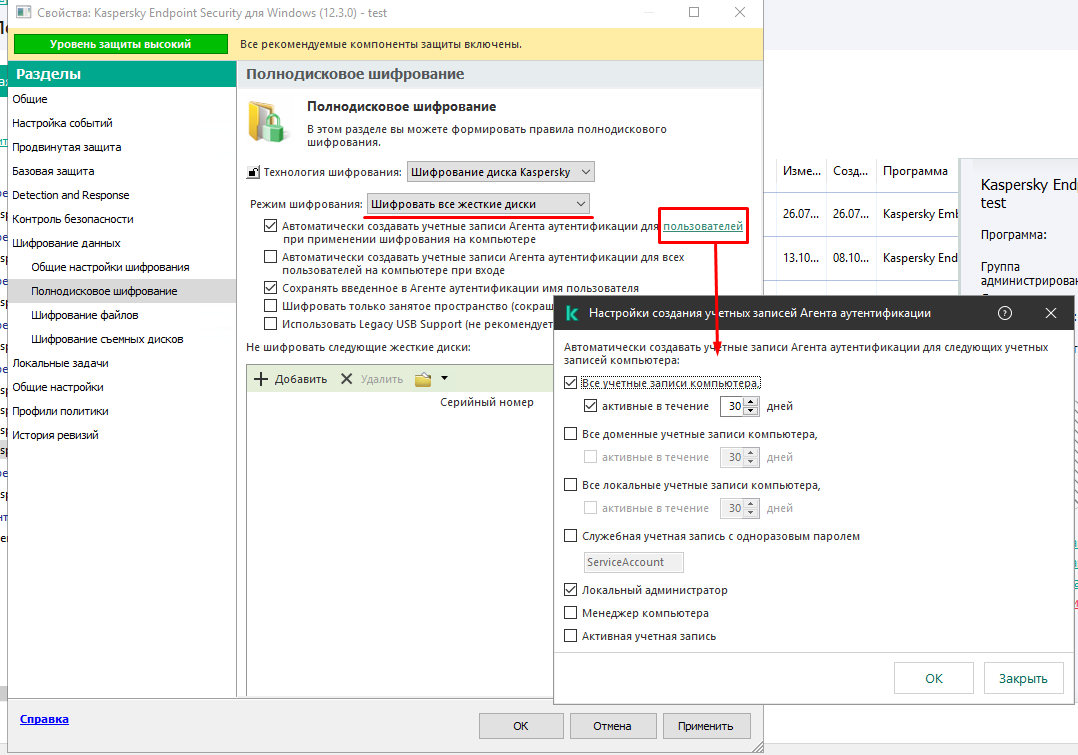Click the Удалить cross icon

click(x=346, y=379)
